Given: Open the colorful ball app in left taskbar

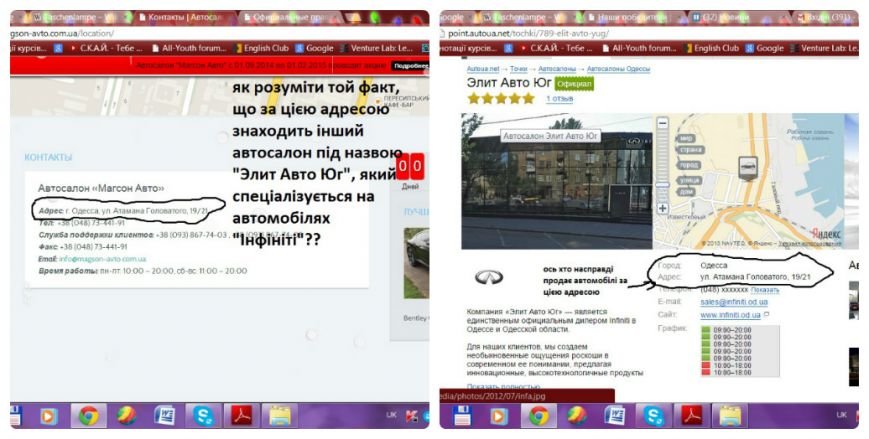Looking at the screenshot, I should 127,415.
